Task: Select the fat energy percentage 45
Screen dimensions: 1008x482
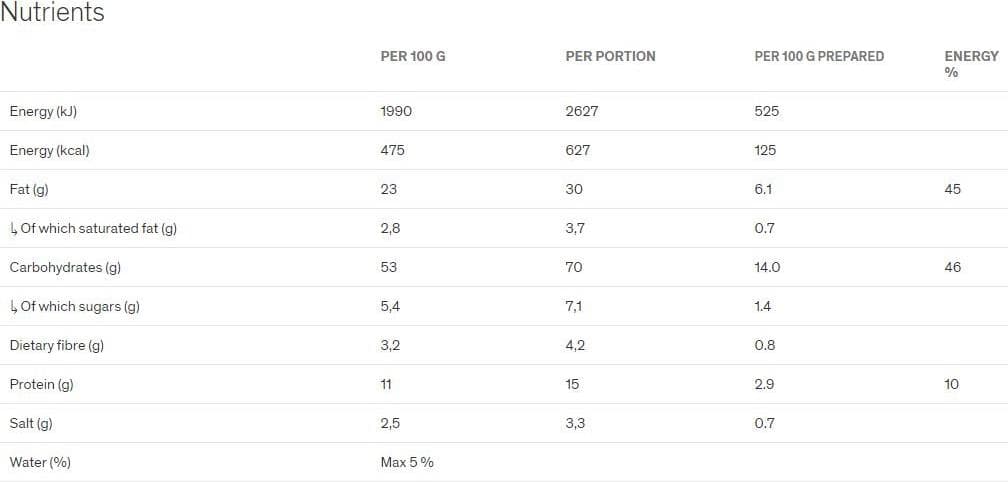Action: [x=953, y=190]
